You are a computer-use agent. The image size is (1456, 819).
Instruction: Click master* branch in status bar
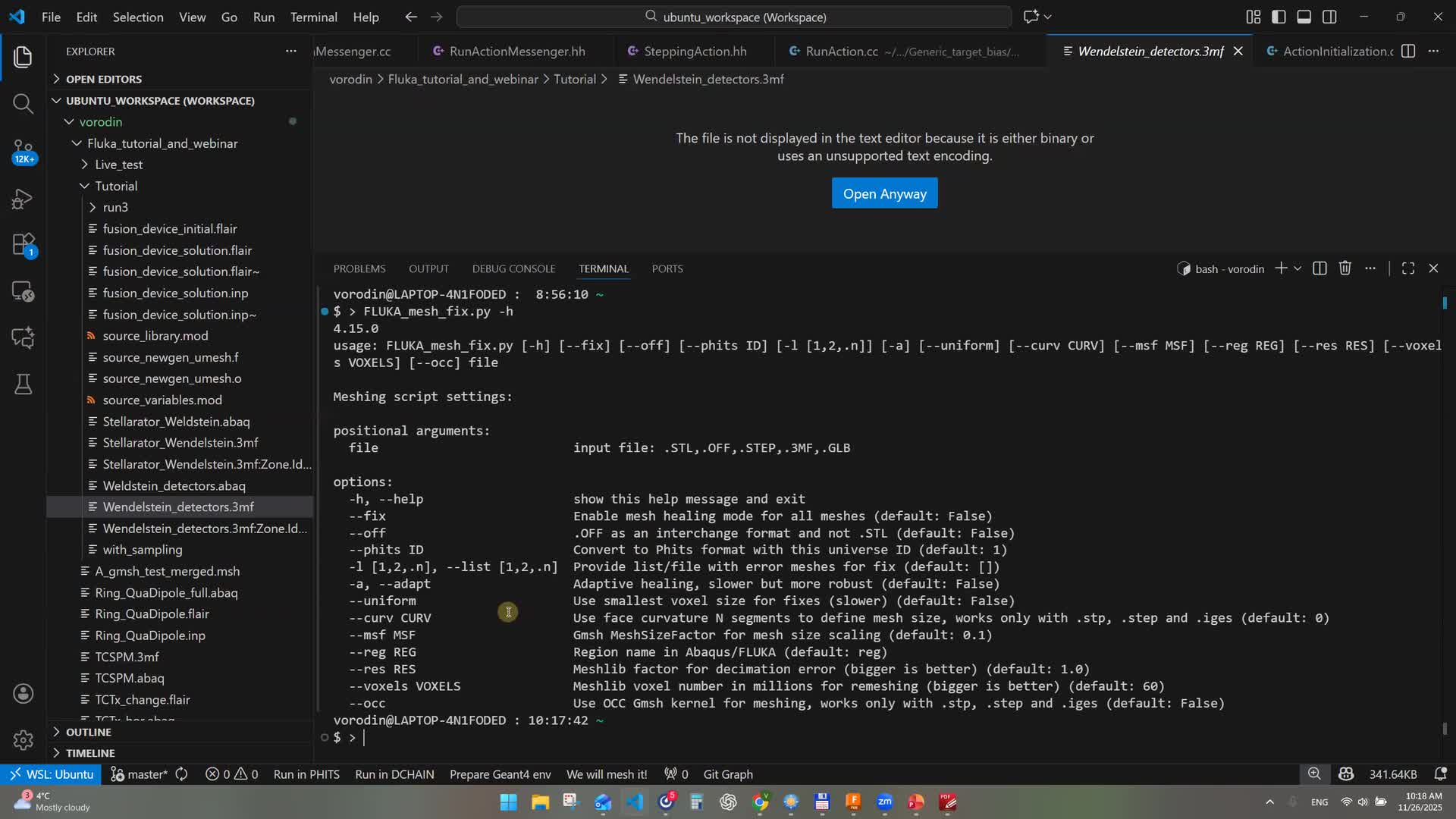(x=140, y=774)
